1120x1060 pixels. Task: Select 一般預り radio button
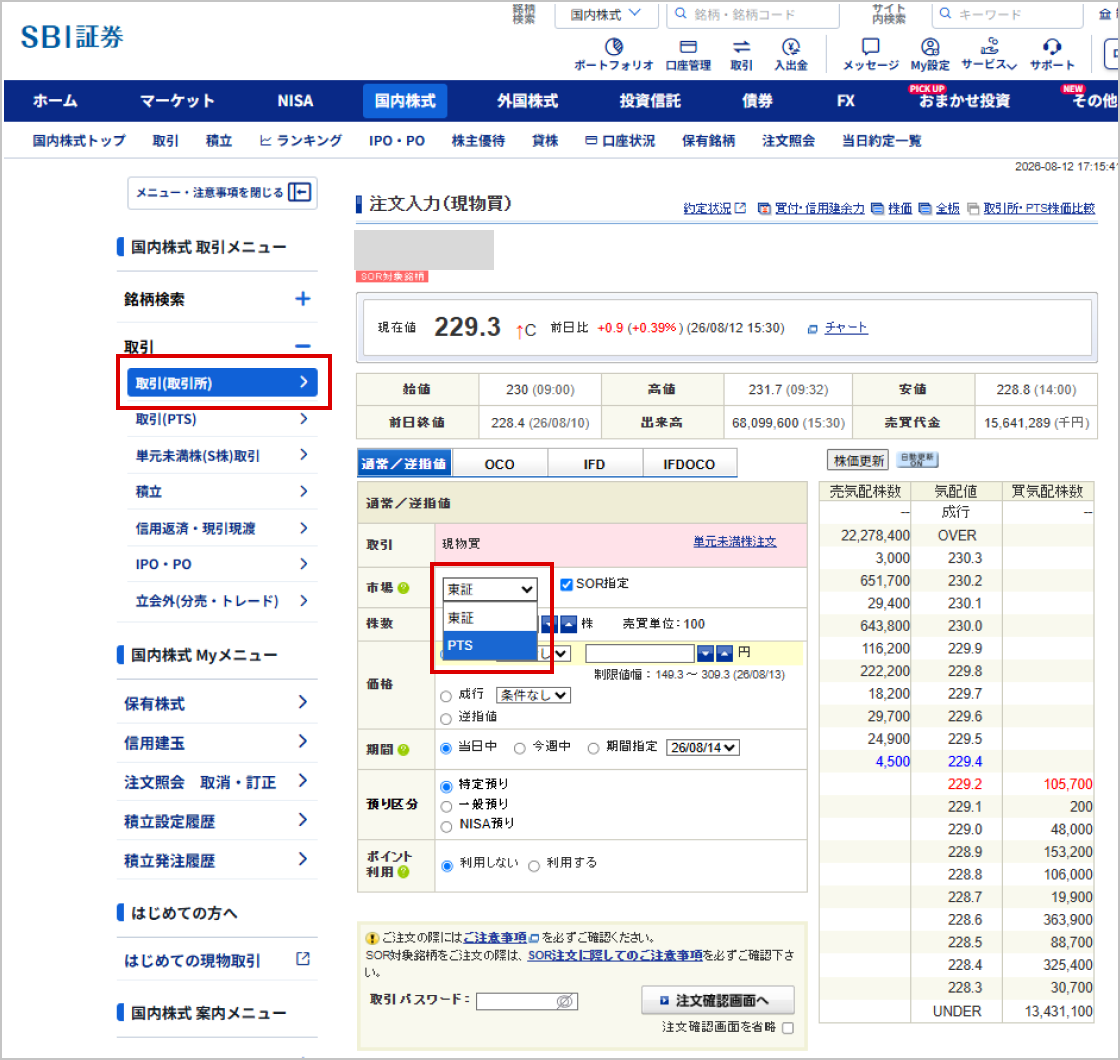pos(446,806)
